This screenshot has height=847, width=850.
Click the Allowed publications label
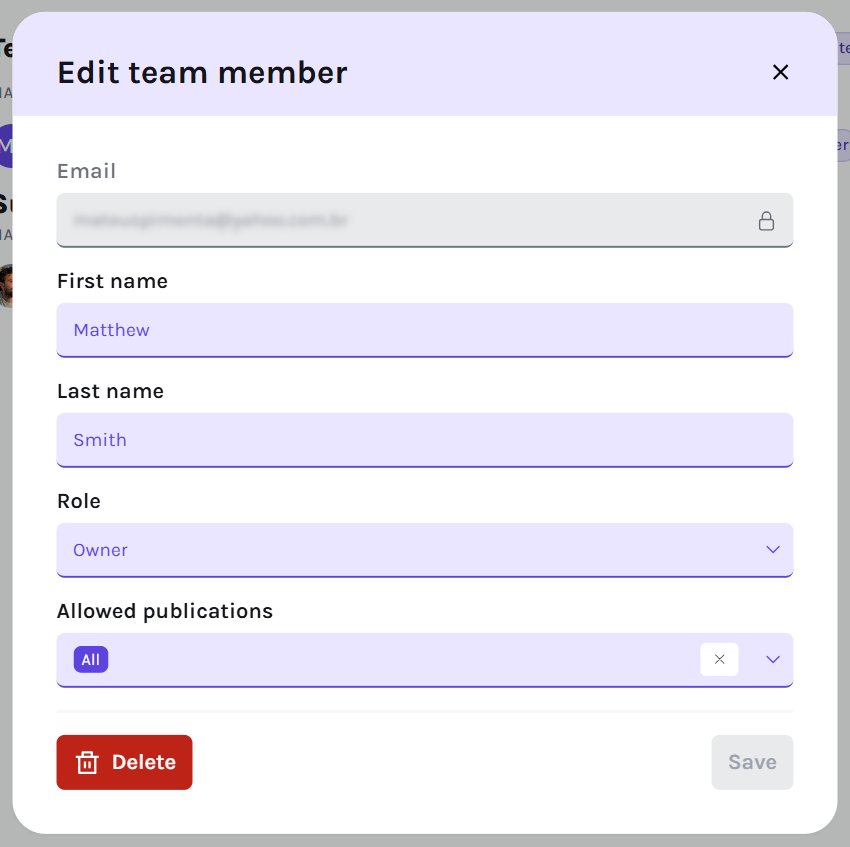click(x=165, y=611)
